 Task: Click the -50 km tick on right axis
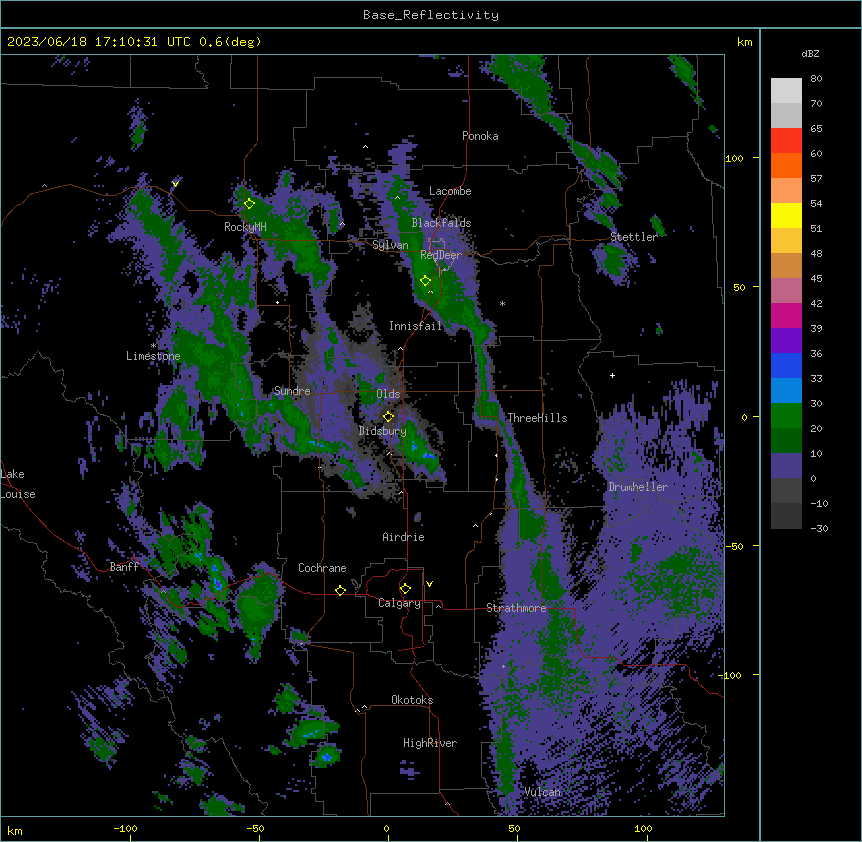coord(734,546)
